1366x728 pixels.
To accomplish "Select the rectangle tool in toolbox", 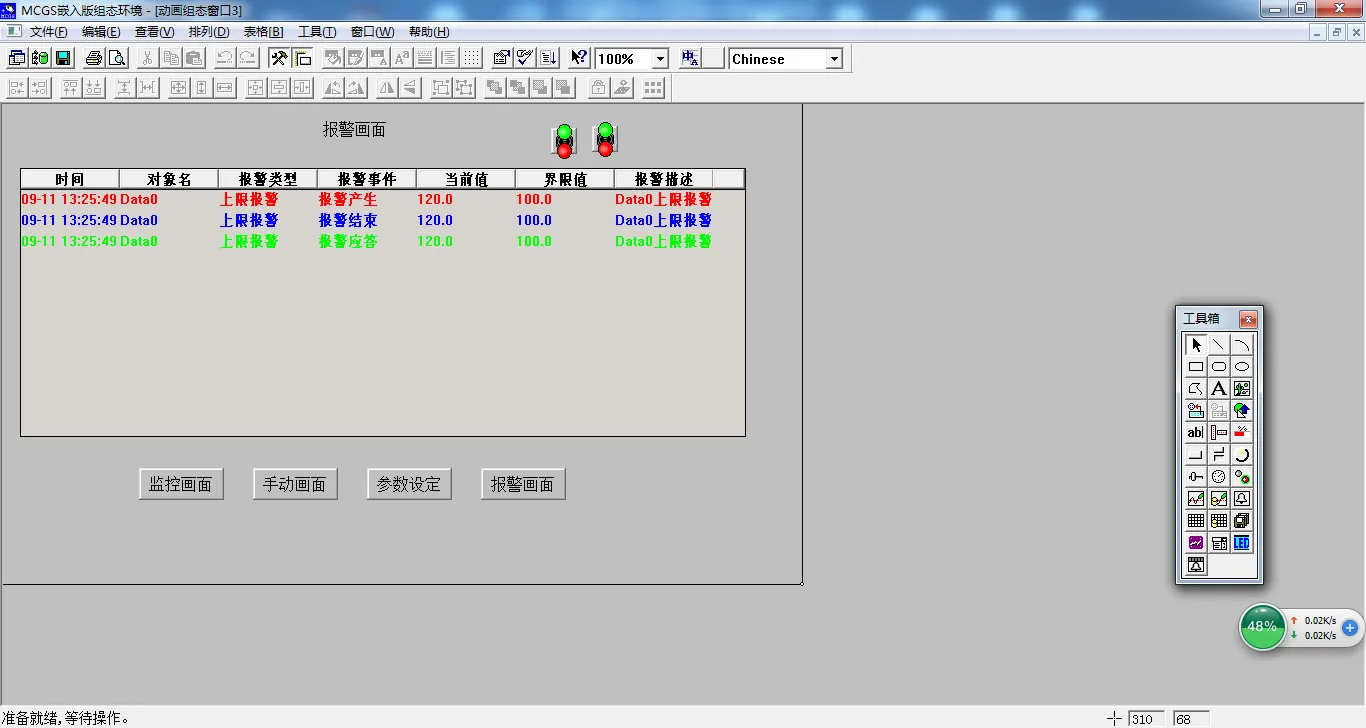I will [1196, 367].
